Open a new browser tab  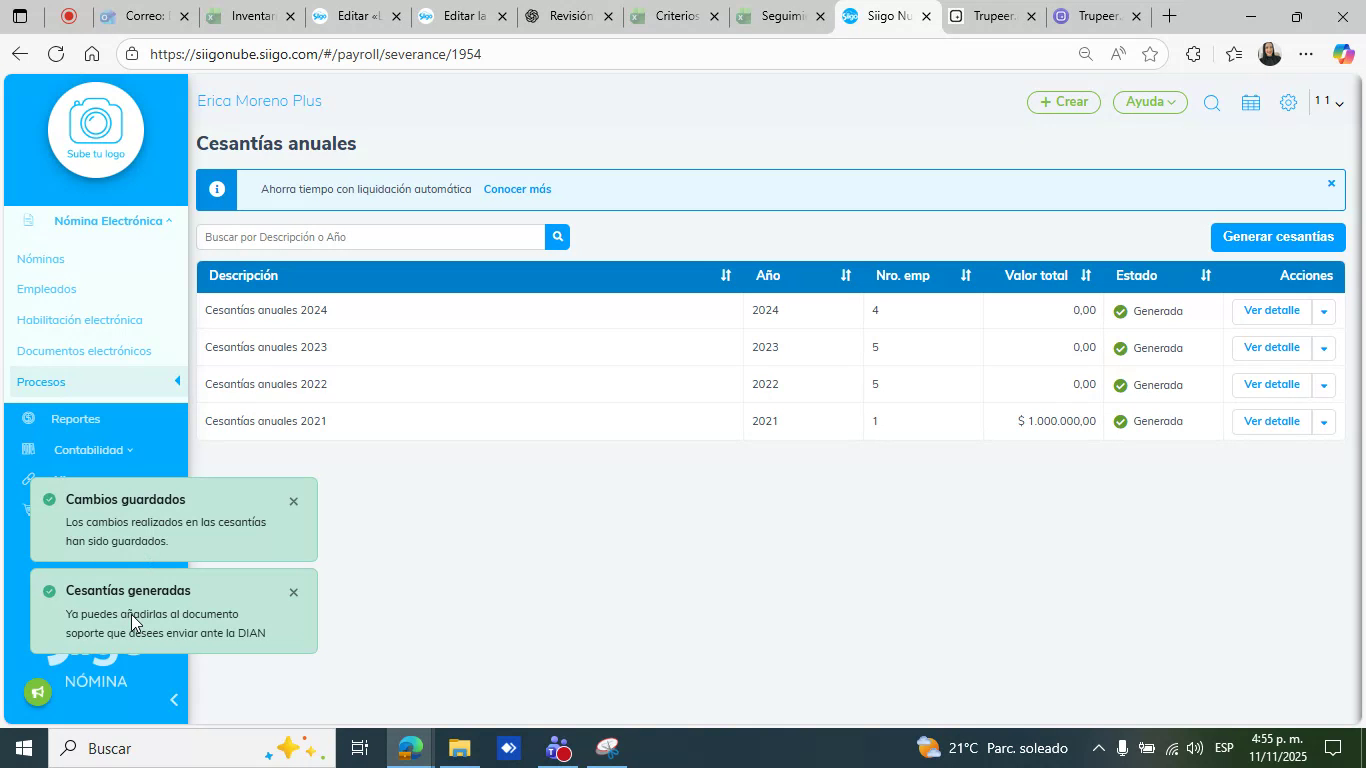[1169, 16]
